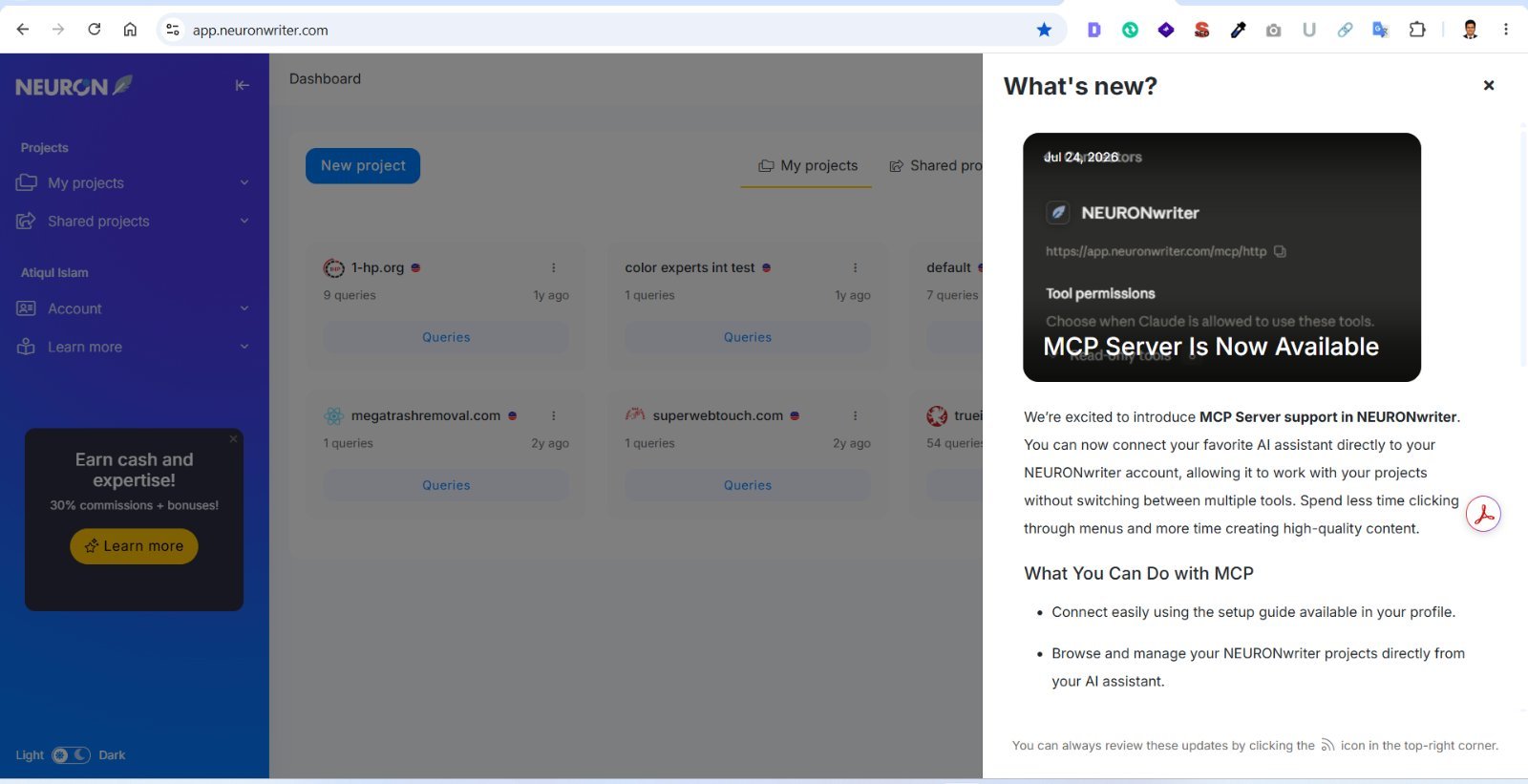The width and height of the screenshot is (1528, 784).
Task: Click MCP Server announcement image
Action: (1221, 257)
